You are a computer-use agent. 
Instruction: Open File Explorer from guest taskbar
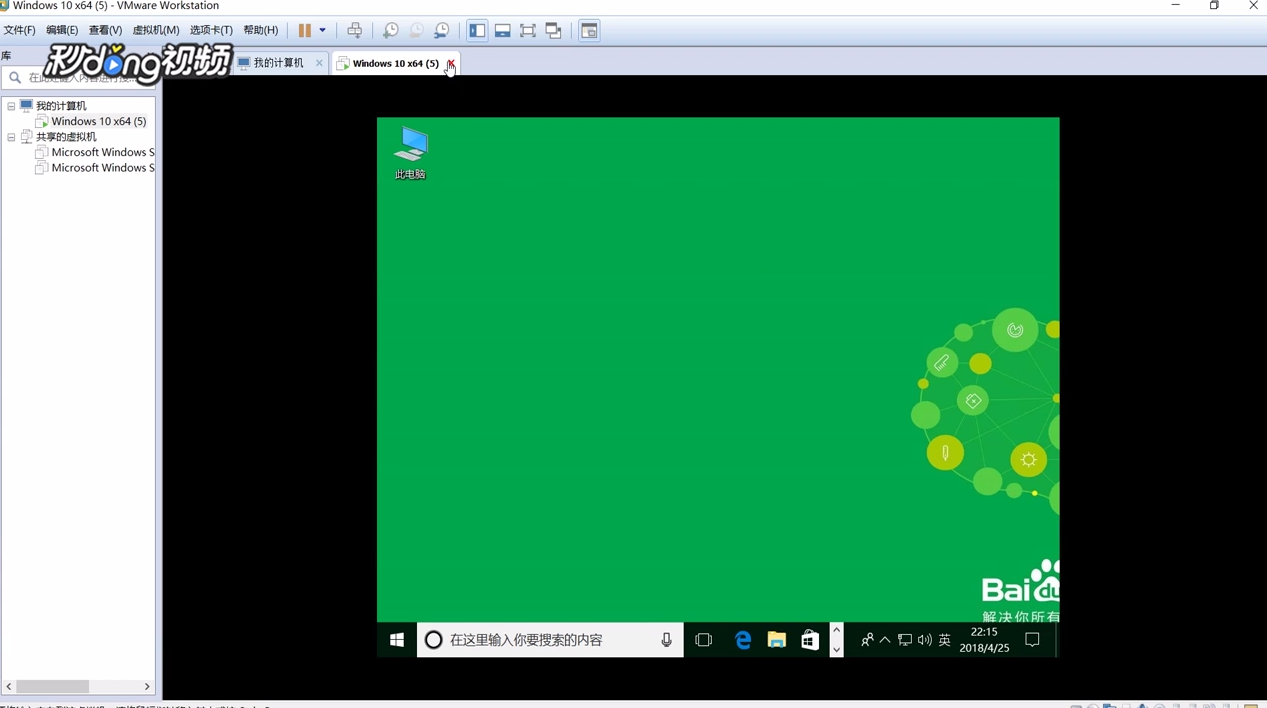777,640
